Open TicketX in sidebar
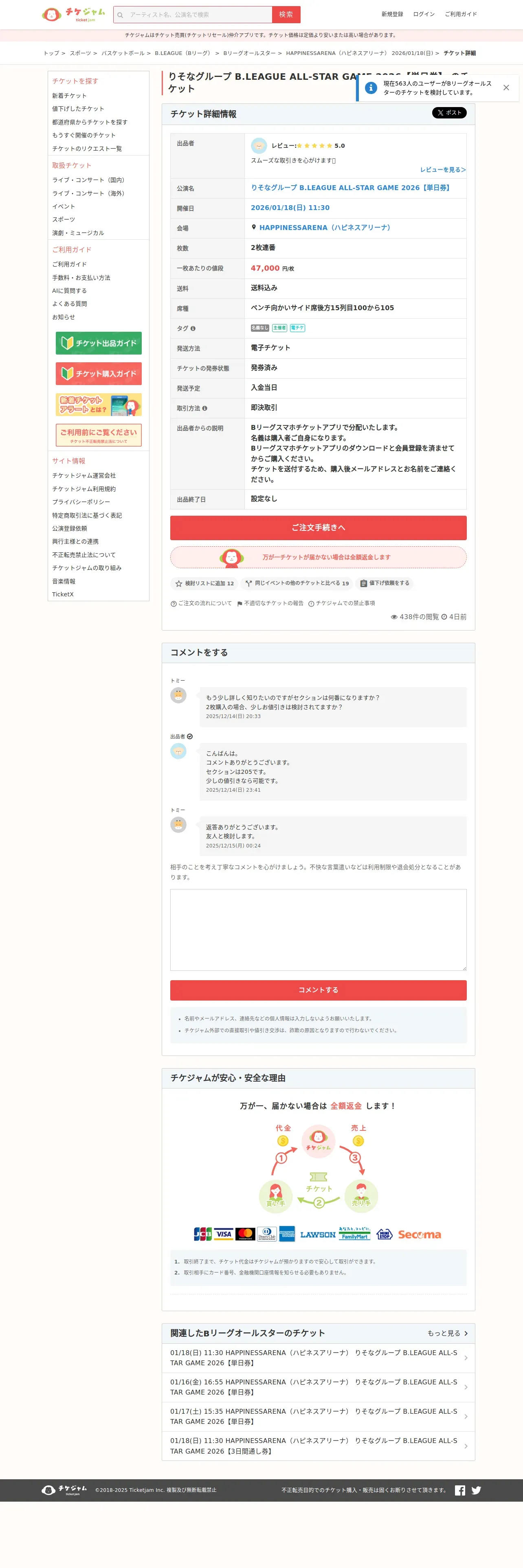 point(63,594)
